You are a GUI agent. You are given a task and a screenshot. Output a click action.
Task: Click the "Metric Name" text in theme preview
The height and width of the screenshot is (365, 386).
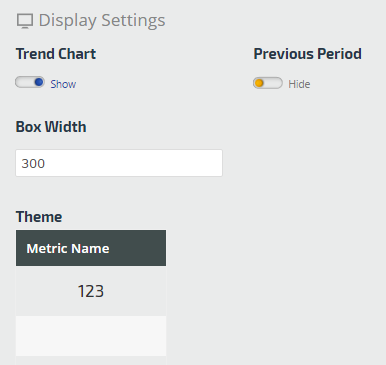[x=68, y=249]
